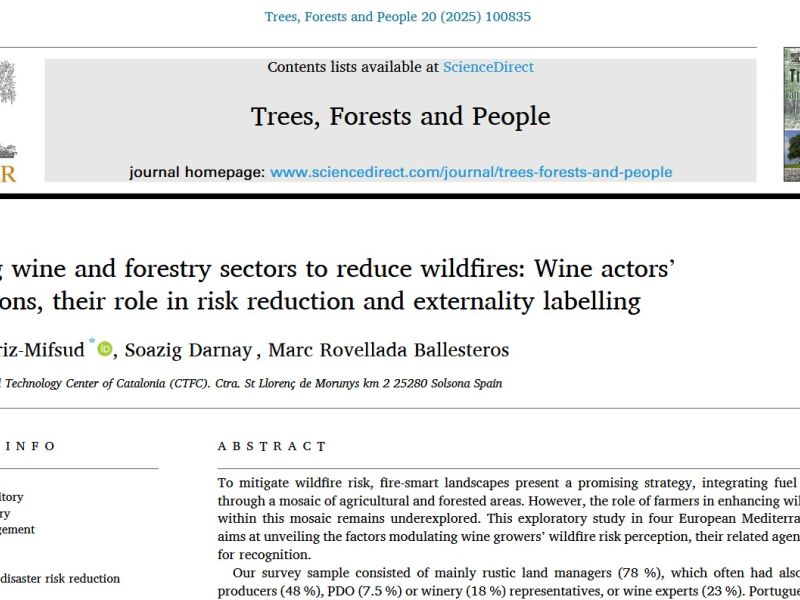Click the "disaster risk reduction" keyword
The height and width of the screenshot is (600, 800).
click(60, 578)
